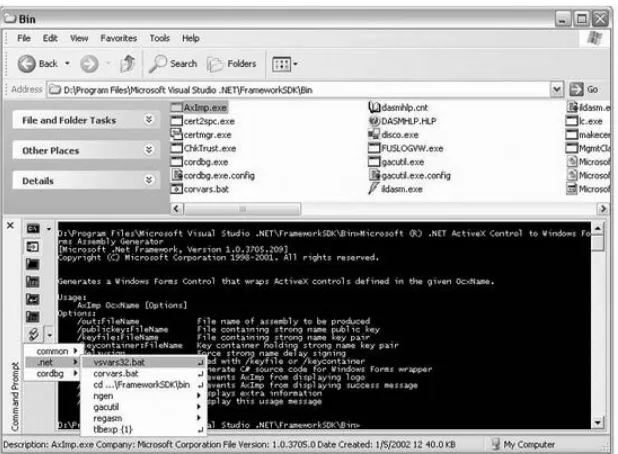Screen dimensions: 618x454
Task: Toggle the Folders pane
Action: [x=232, y=63]
